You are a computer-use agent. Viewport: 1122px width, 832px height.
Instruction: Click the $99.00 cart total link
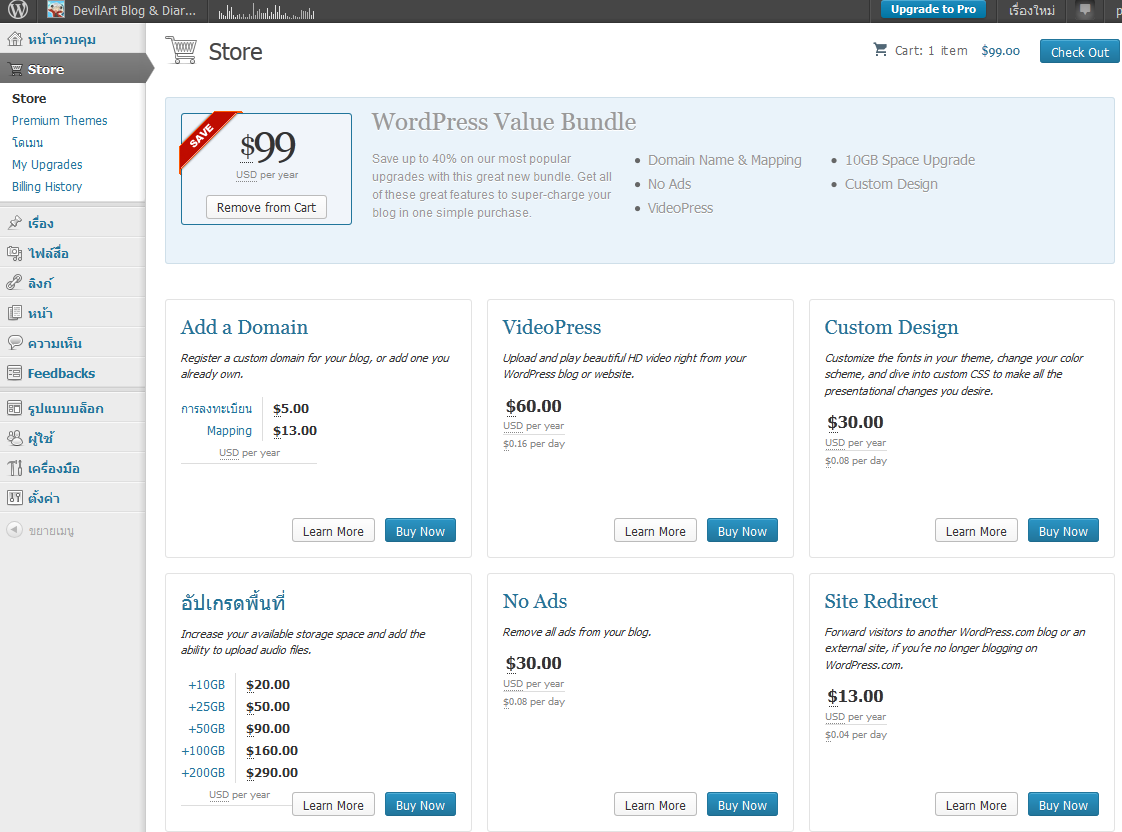pyautogui.click(x=1000, y=51)
